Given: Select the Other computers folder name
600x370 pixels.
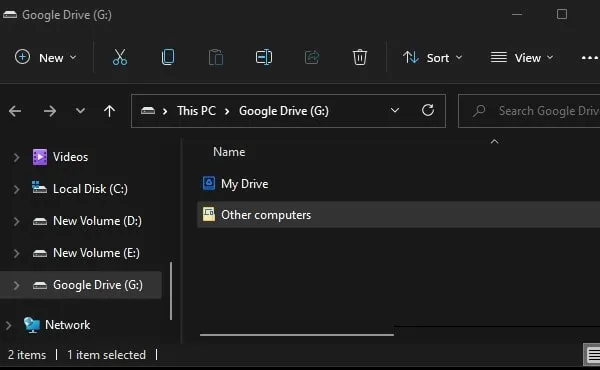Looking at the screenshot, I should coord(266,215).
